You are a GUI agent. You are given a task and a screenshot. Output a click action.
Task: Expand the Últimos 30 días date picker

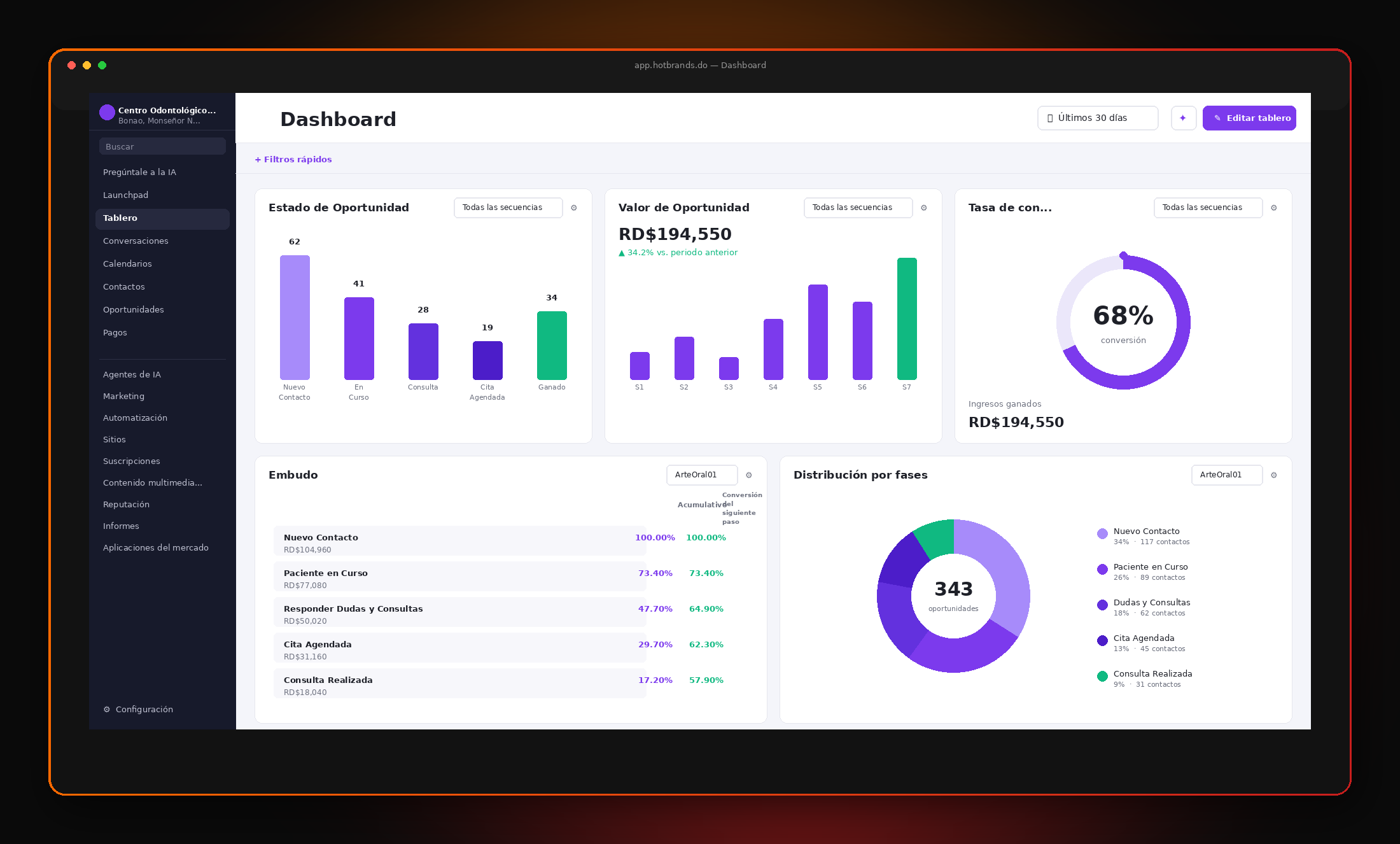[x=1098, y=118]
